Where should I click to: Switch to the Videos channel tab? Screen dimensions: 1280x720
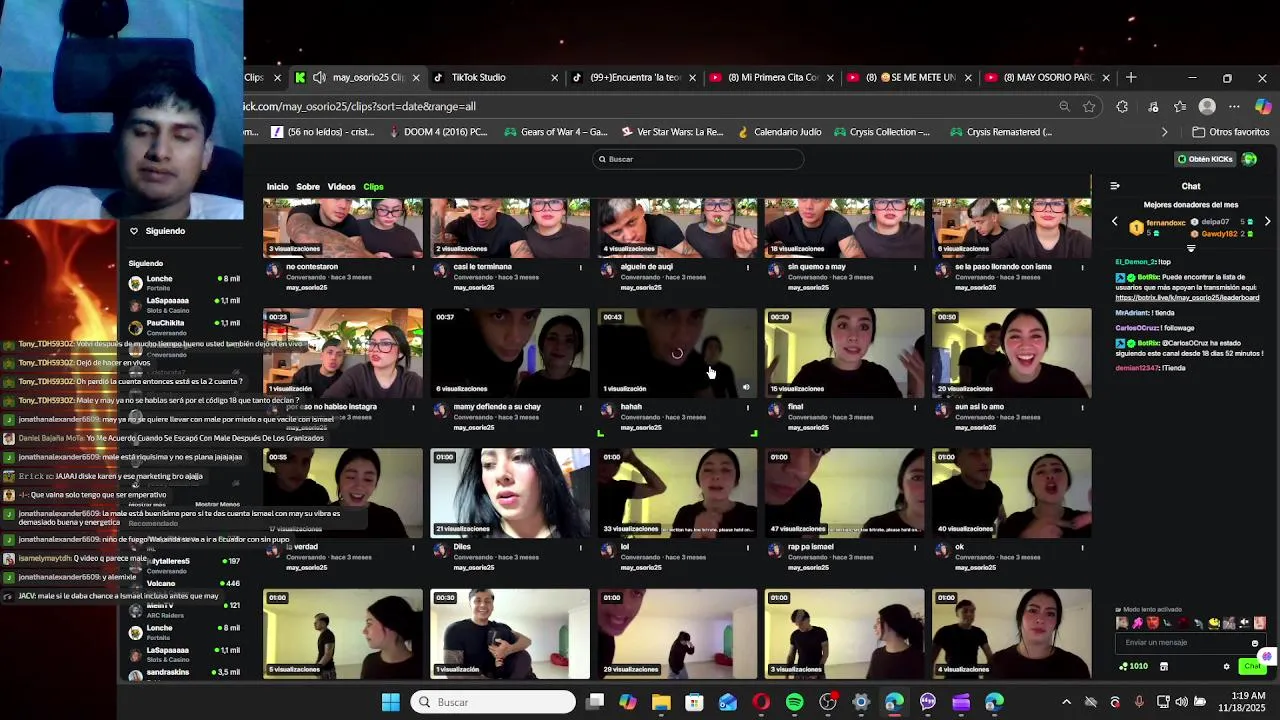click(x=341, y=187)
